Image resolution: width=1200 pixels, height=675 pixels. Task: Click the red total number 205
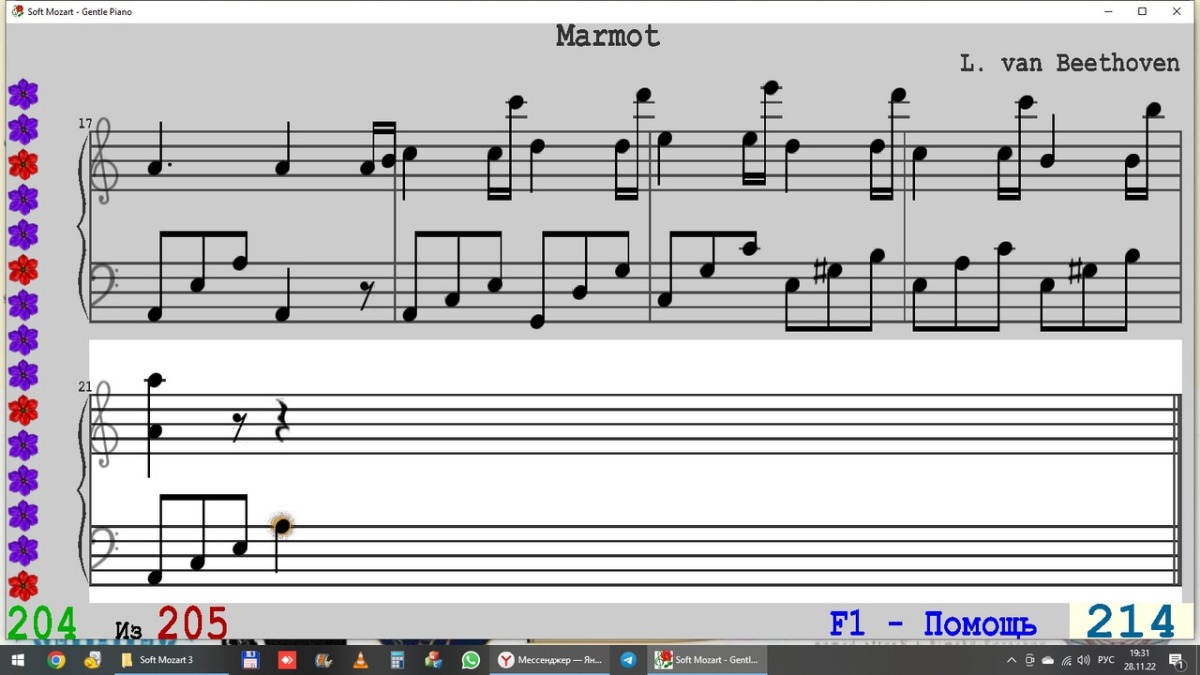(x=192, y=623)
